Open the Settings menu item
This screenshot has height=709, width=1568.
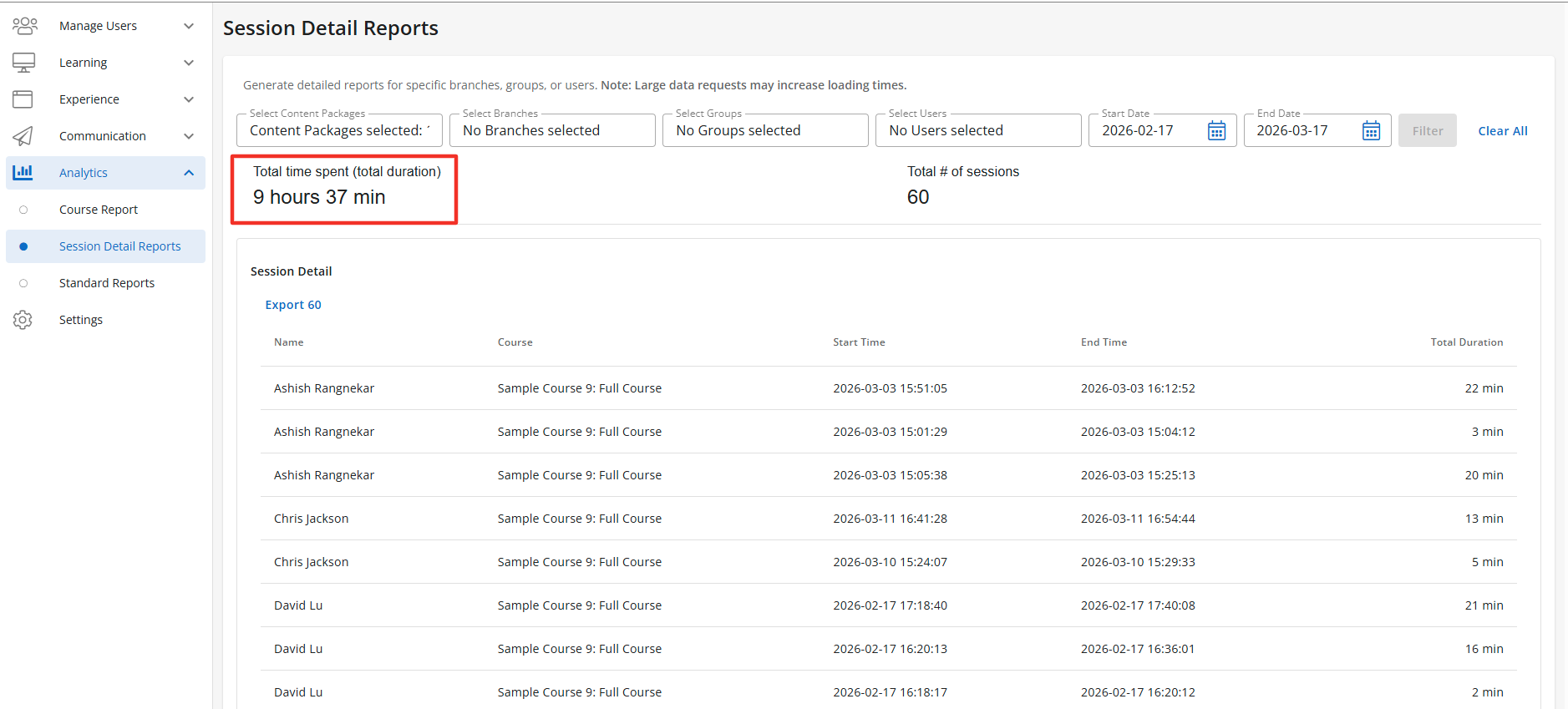[x=81, y=320]
